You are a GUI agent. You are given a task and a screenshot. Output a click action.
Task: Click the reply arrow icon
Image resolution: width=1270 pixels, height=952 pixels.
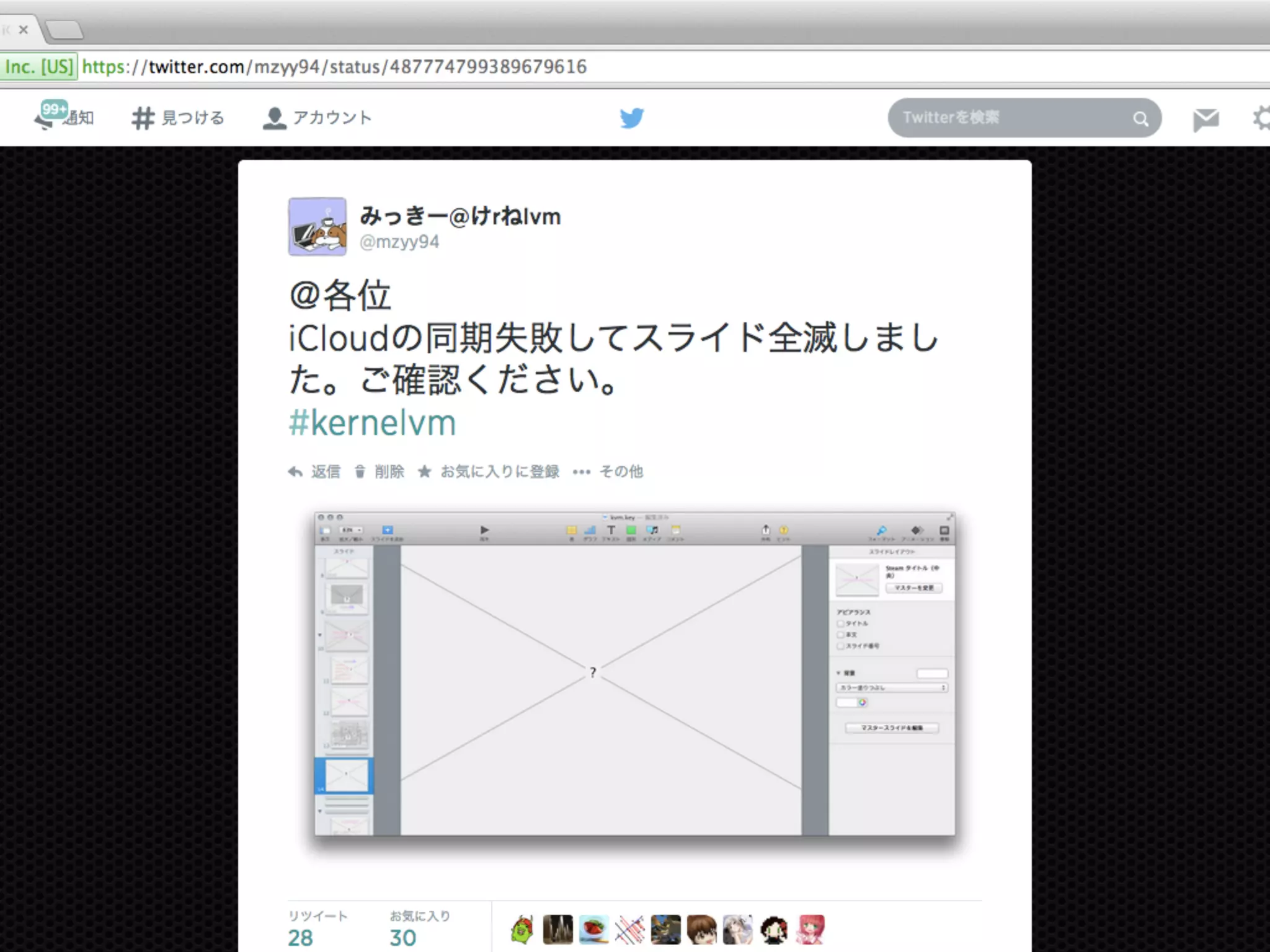click(x=296, y=472)
